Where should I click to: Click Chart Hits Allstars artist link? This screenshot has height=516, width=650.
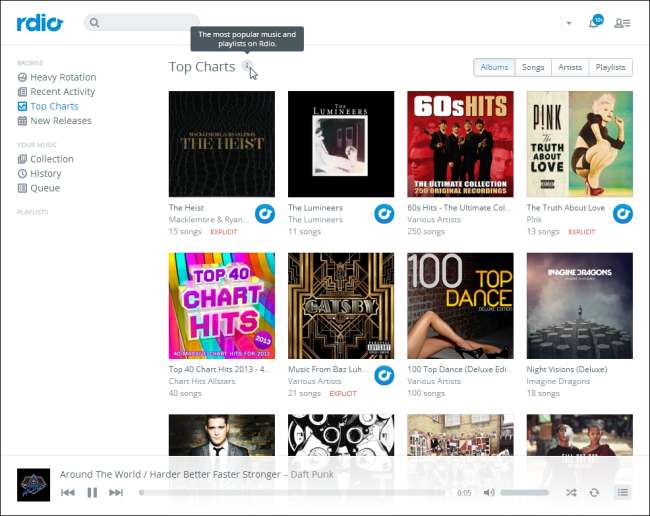click(202, 381)
